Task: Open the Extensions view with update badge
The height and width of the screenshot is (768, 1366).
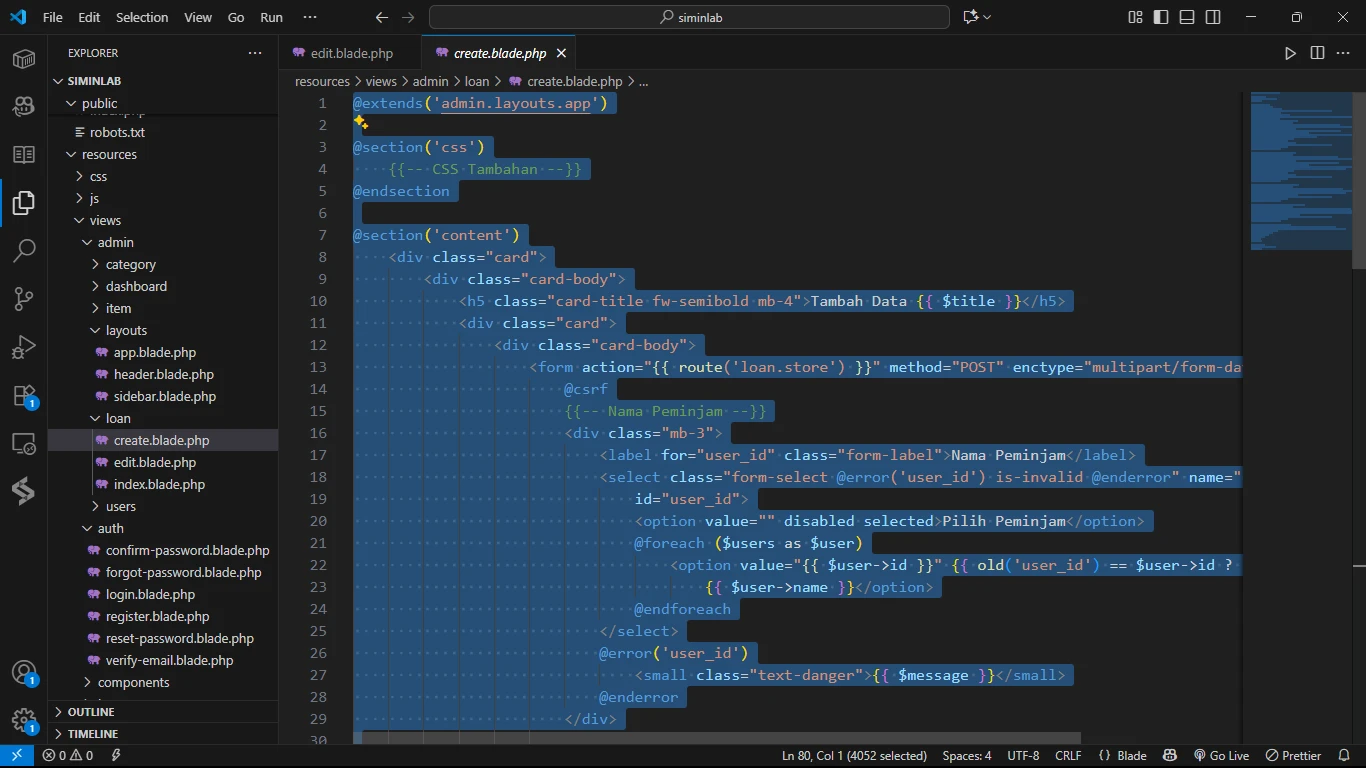Action: tap(24, 395)
